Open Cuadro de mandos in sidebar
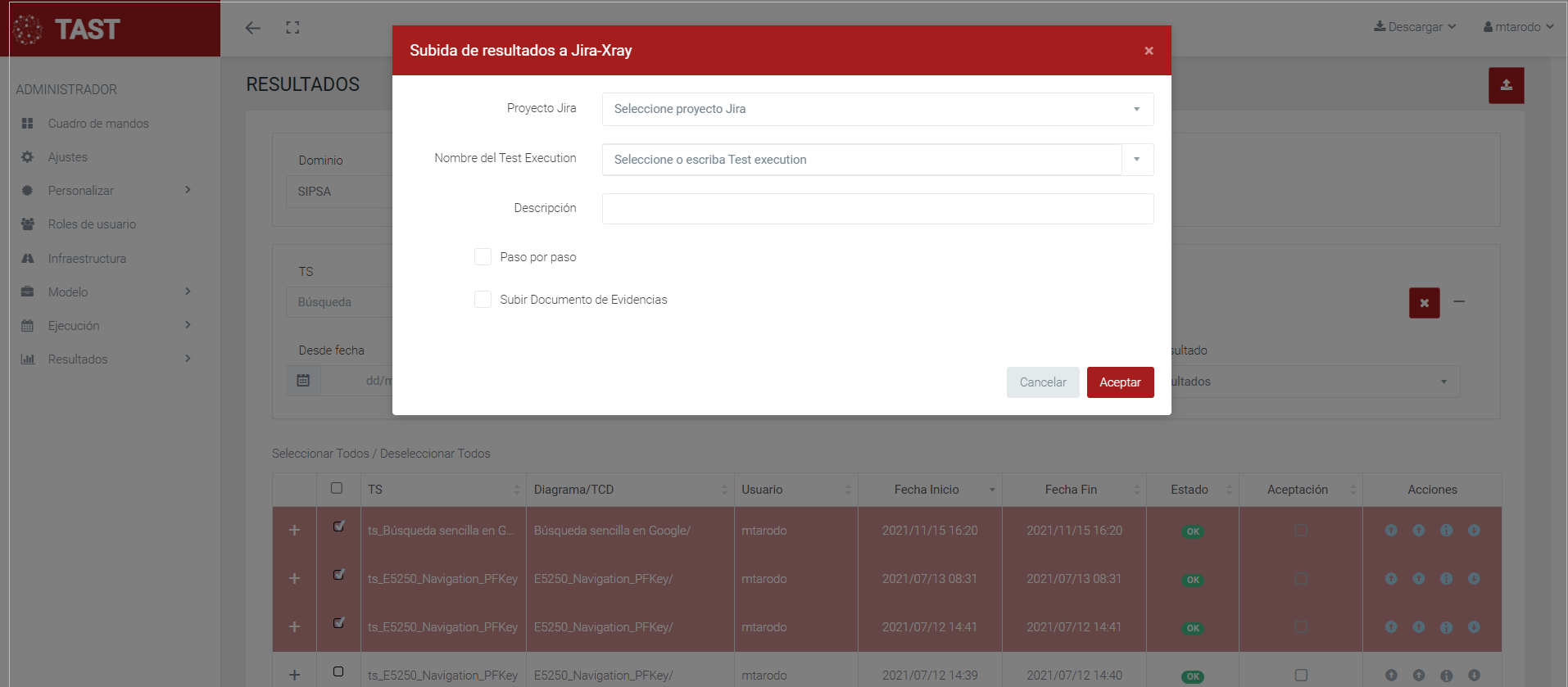Screen dimensions: 1568x687 [x=98, y=124]
